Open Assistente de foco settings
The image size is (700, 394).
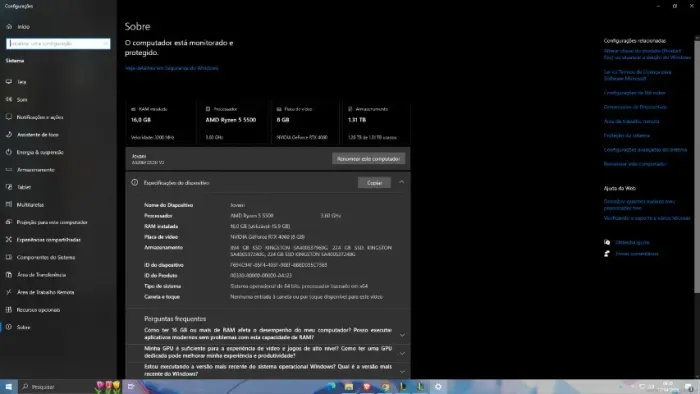(x=32, y=134)
